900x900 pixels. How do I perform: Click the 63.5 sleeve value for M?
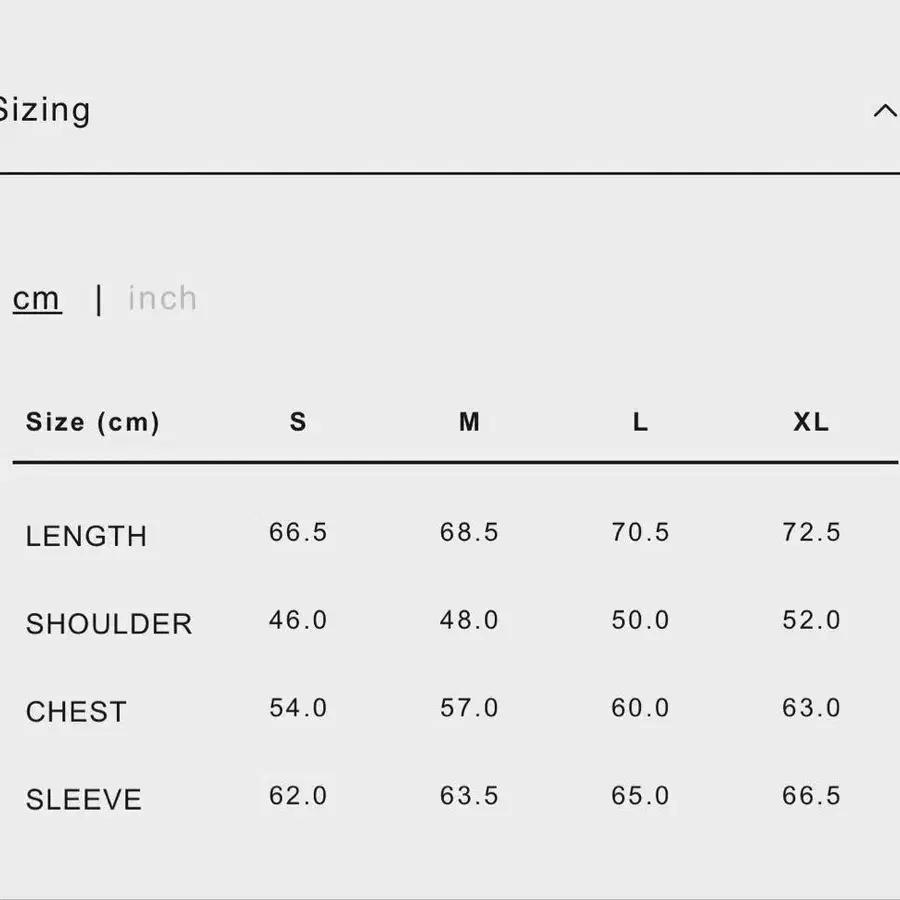[x=469, y=796]
